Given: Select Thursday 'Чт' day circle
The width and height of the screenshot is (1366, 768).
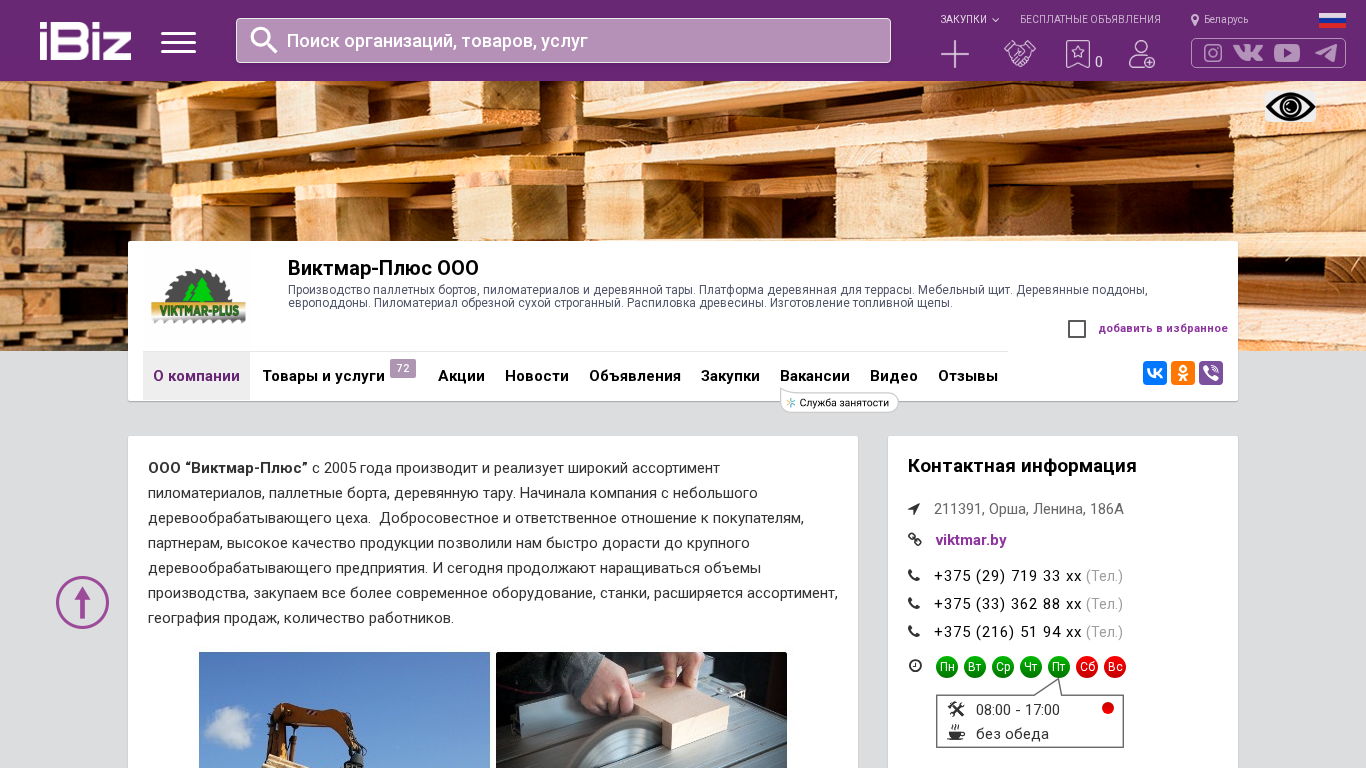Looking at the screenshot, I should [x=1031, y=667].
